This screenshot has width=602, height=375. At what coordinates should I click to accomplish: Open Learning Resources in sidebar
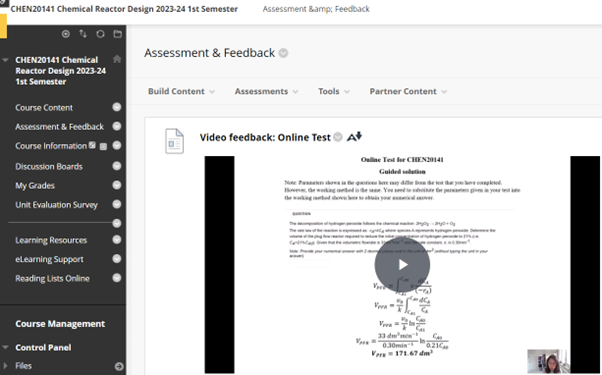pos(51,240)
